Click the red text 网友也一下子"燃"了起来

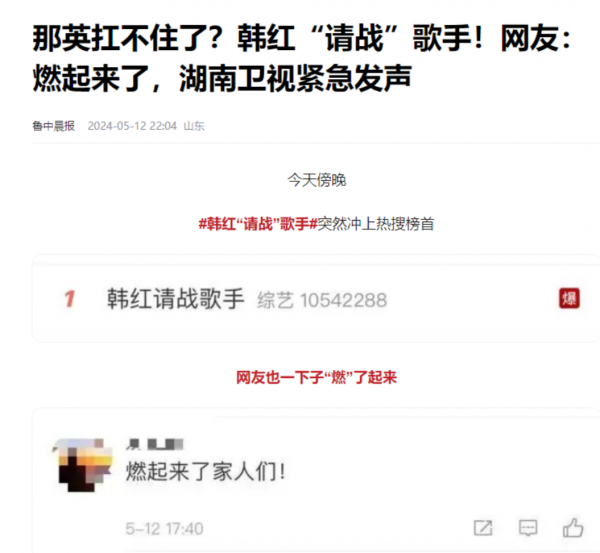point(316,377)
